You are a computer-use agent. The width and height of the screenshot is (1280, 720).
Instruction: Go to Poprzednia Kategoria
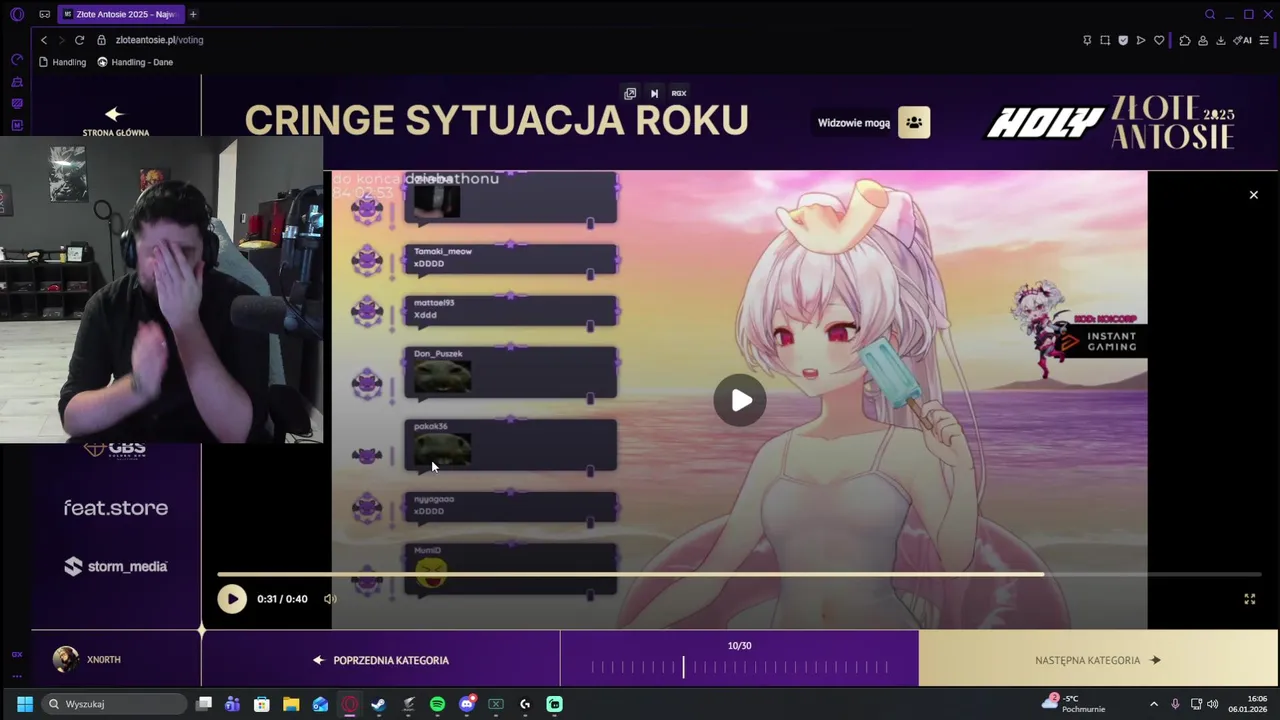(x=381, y=660)
